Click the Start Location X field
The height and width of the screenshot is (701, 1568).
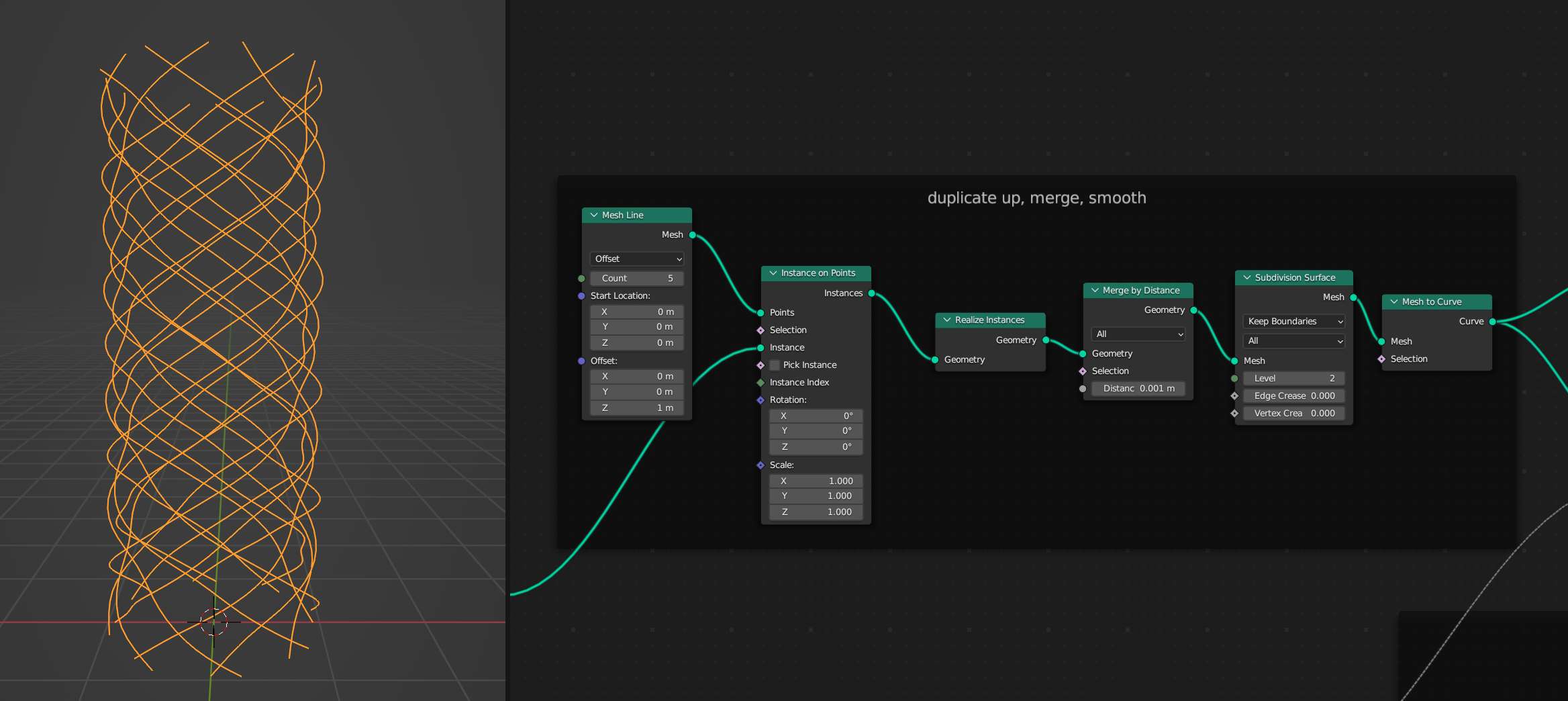pos(637,312)
